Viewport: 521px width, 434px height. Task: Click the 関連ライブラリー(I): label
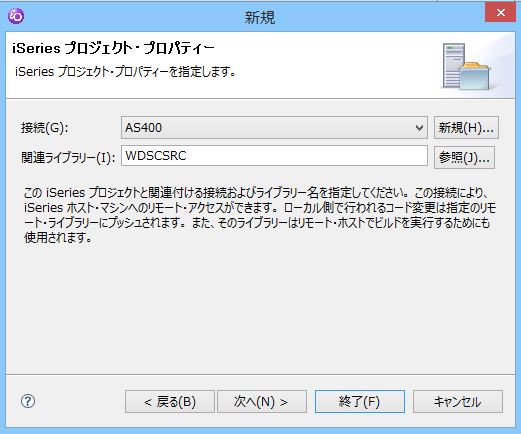68,157
